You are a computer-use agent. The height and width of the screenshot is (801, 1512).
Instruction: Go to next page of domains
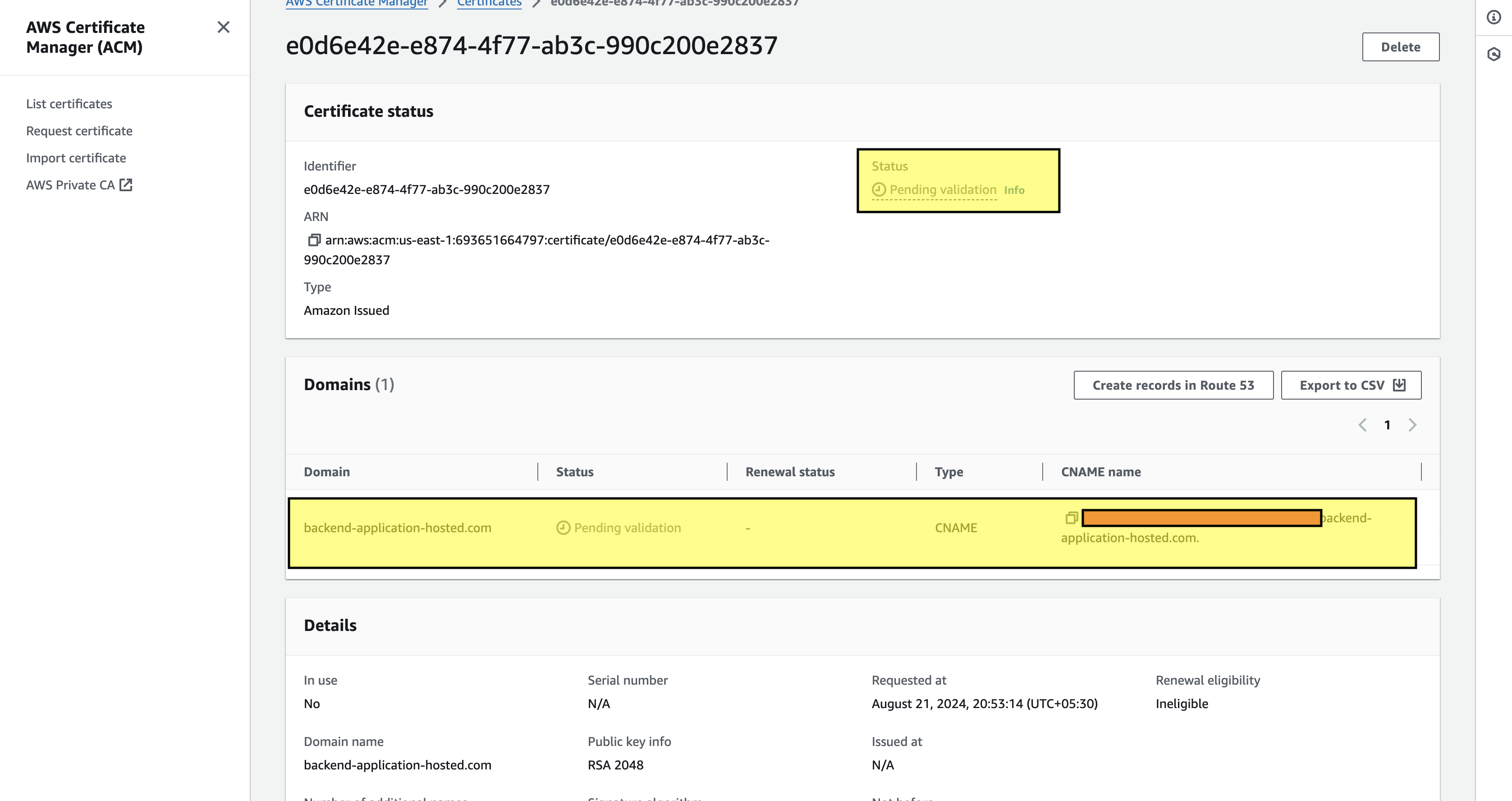1412,424
